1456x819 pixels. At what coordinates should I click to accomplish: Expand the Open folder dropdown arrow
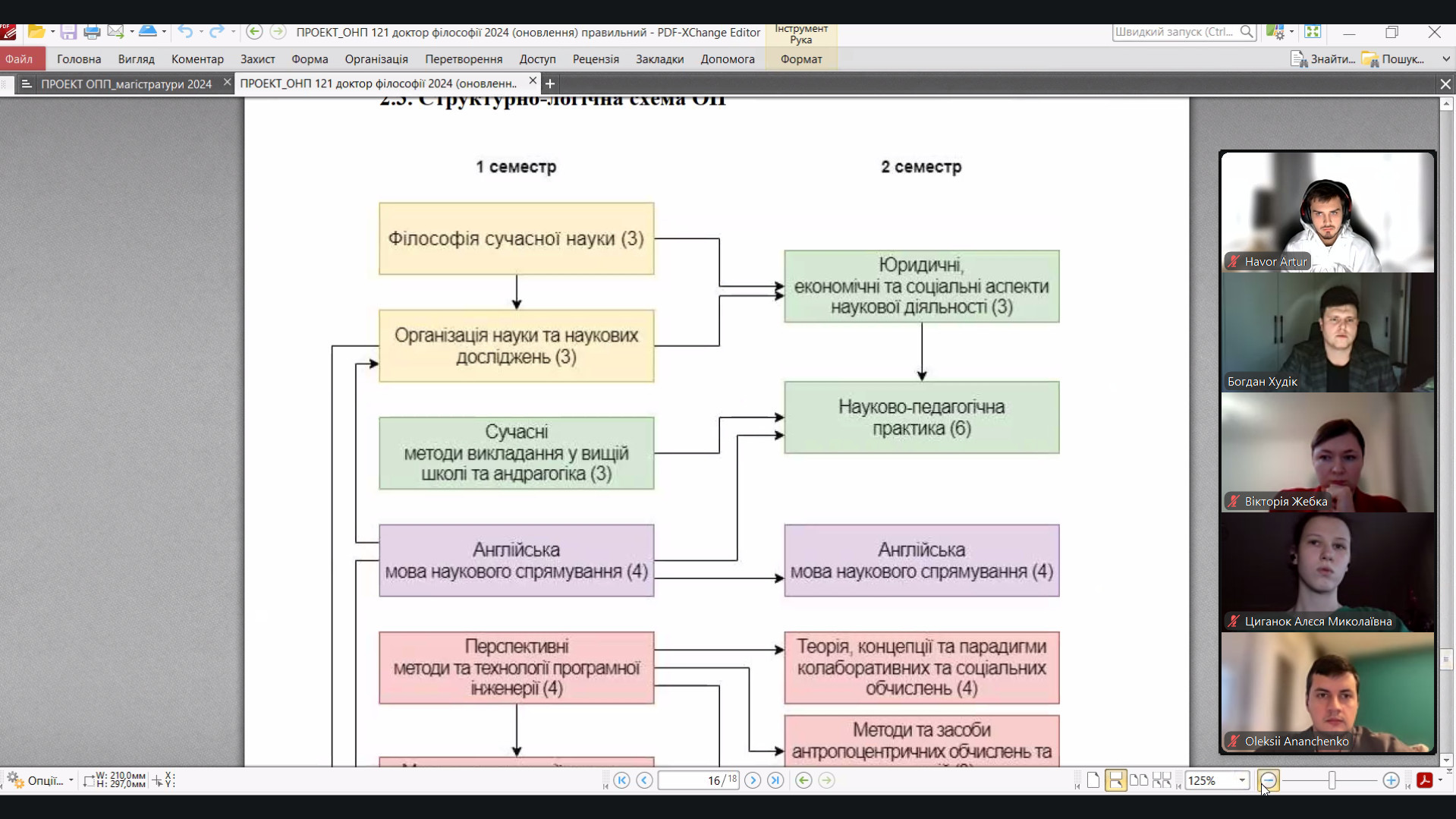52,32
